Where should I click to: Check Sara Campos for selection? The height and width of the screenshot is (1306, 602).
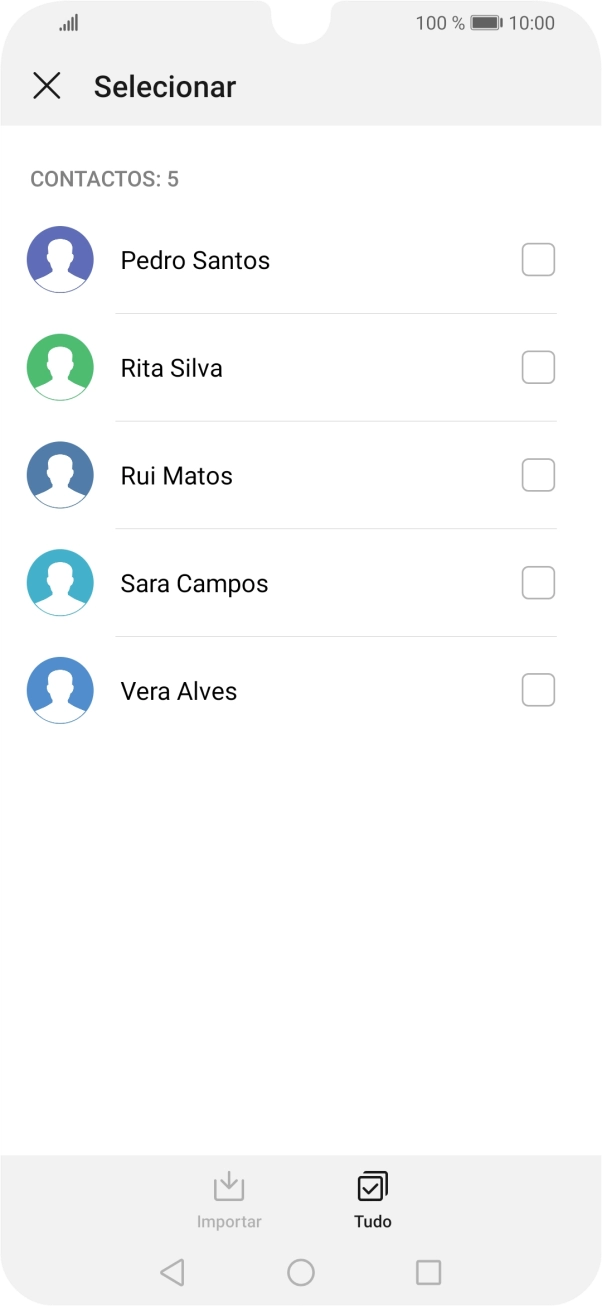pos(538,582)
